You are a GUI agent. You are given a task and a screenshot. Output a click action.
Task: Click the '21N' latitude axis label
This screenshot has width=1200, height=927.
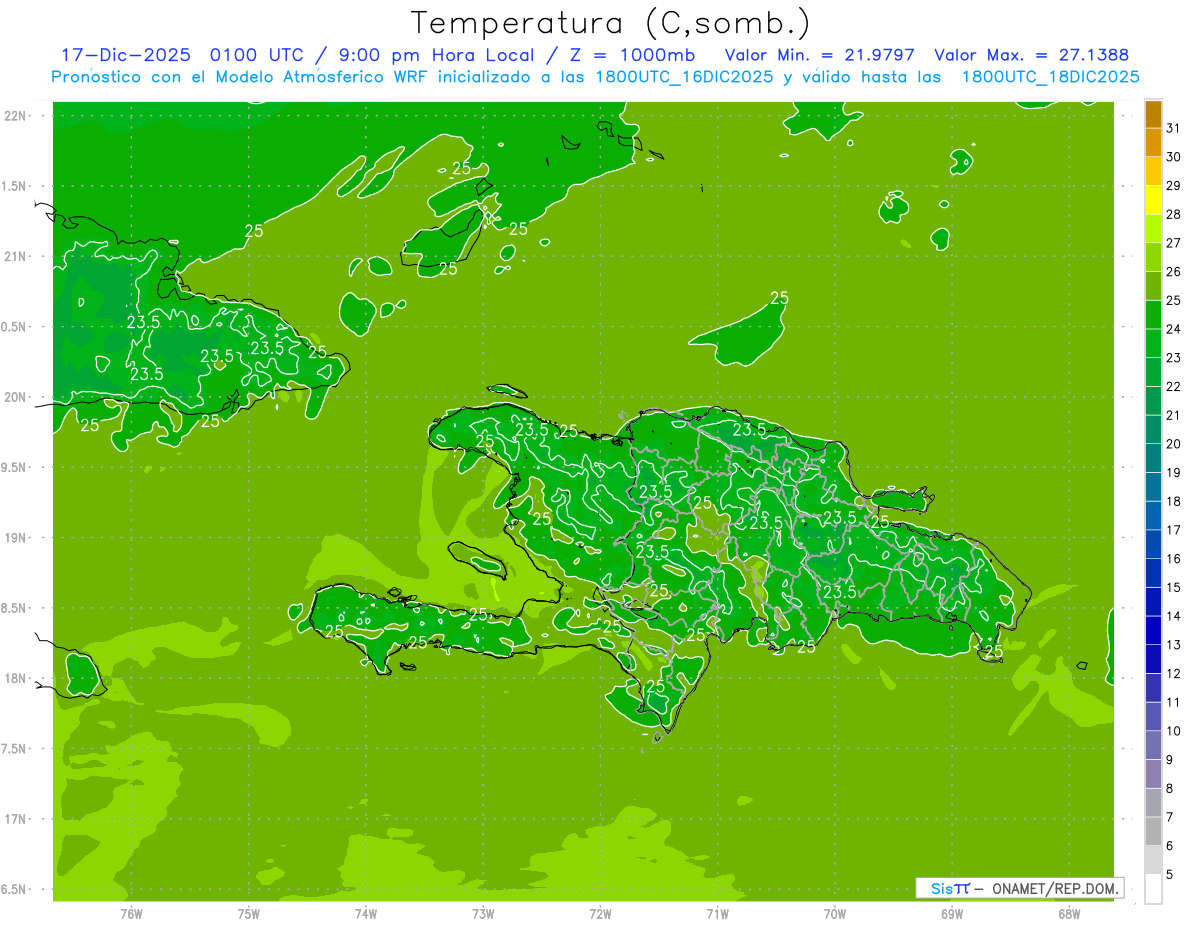[17, 256]
